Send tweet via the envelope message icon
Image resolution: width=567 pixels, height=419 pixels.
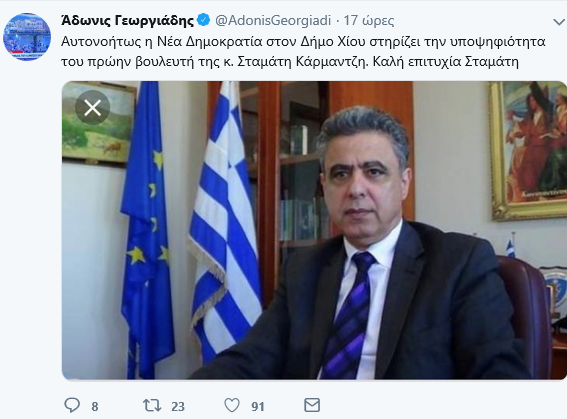[312, 405]
